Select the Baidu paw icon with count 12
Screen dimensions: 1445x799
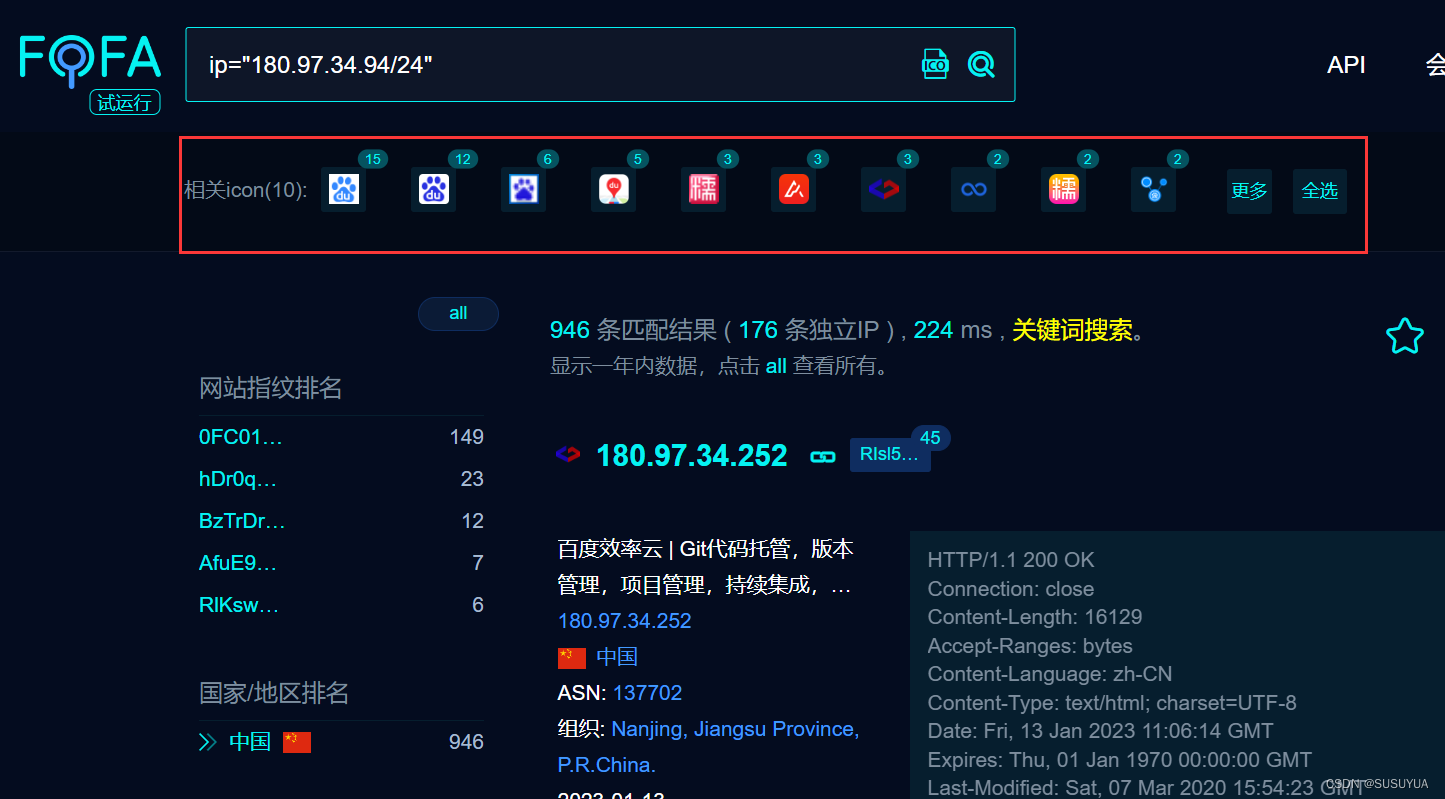pyautogui.click(x=433, y=190)
